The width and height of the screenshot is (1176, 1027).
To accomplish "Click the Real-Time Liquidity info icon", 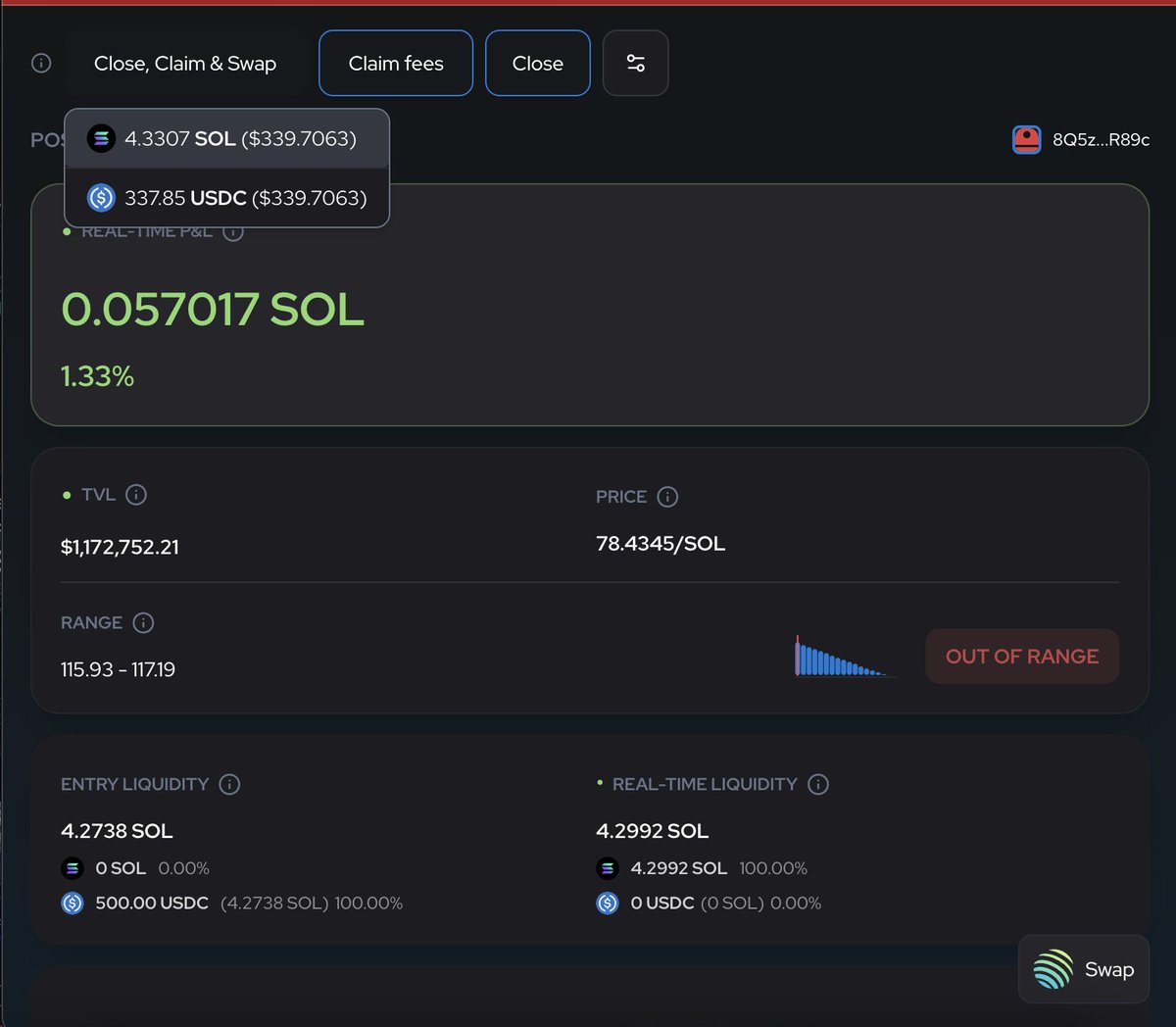I will [818, 784].
